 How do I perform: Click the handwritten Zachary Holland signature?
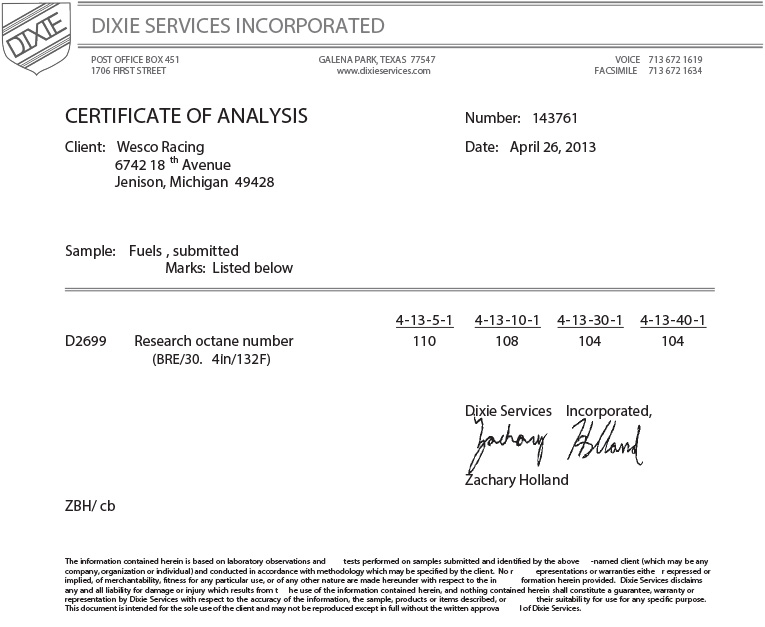[555, 445]
